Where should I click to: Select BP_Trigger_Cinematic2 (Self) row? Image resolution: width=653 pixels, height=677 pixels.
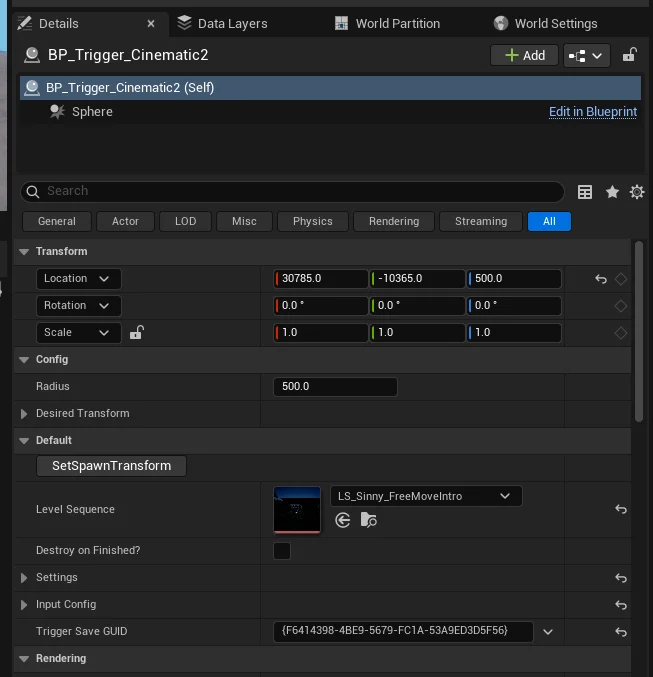click(x=330, y=88)
